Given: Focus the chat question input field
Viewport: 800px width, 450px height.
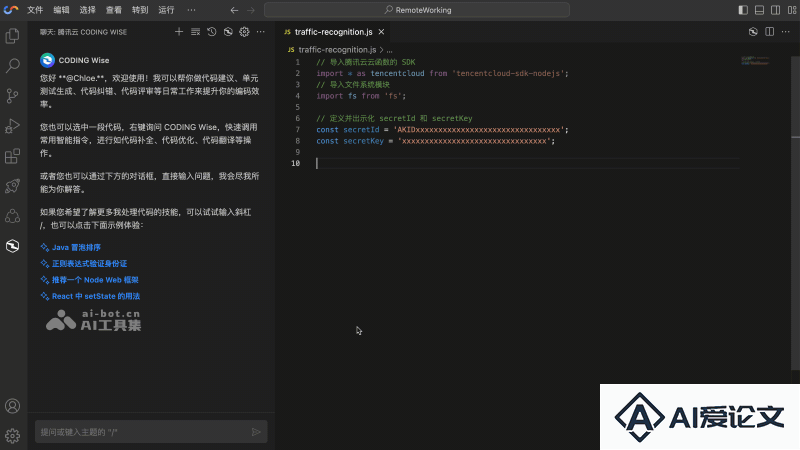Looking at the screenshot, I should tap(143, 432).
